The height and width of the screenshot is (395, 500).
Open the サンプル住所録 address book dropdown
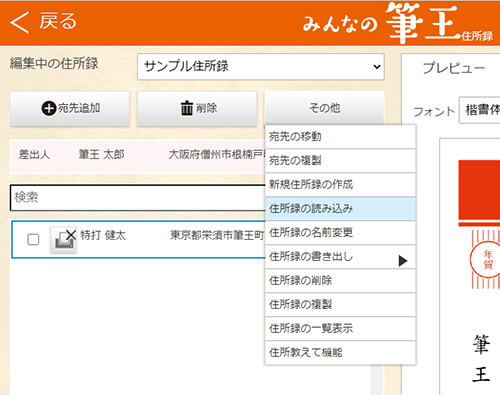pyautogui.click(x=261, y=67)
